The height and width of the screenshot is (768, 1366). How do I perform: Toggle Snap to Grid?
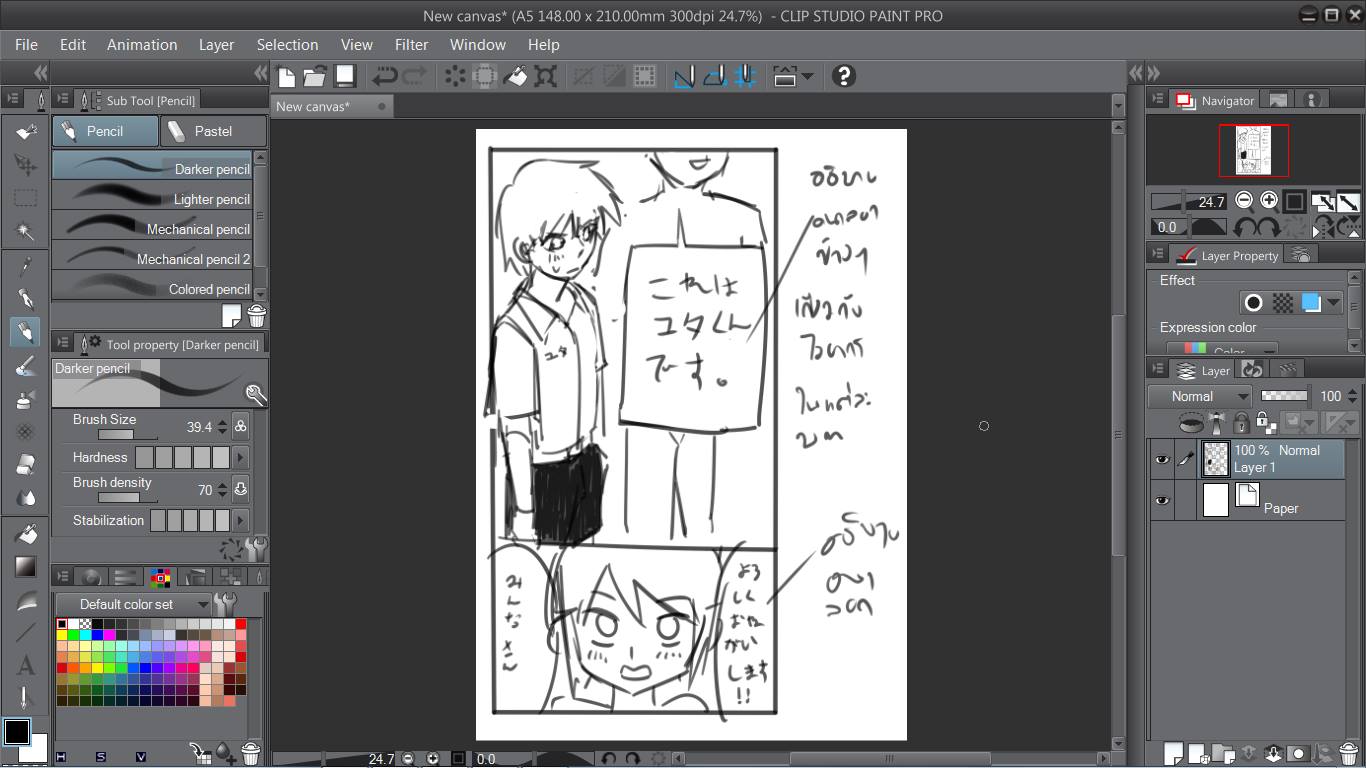click(x=746, y=76)
